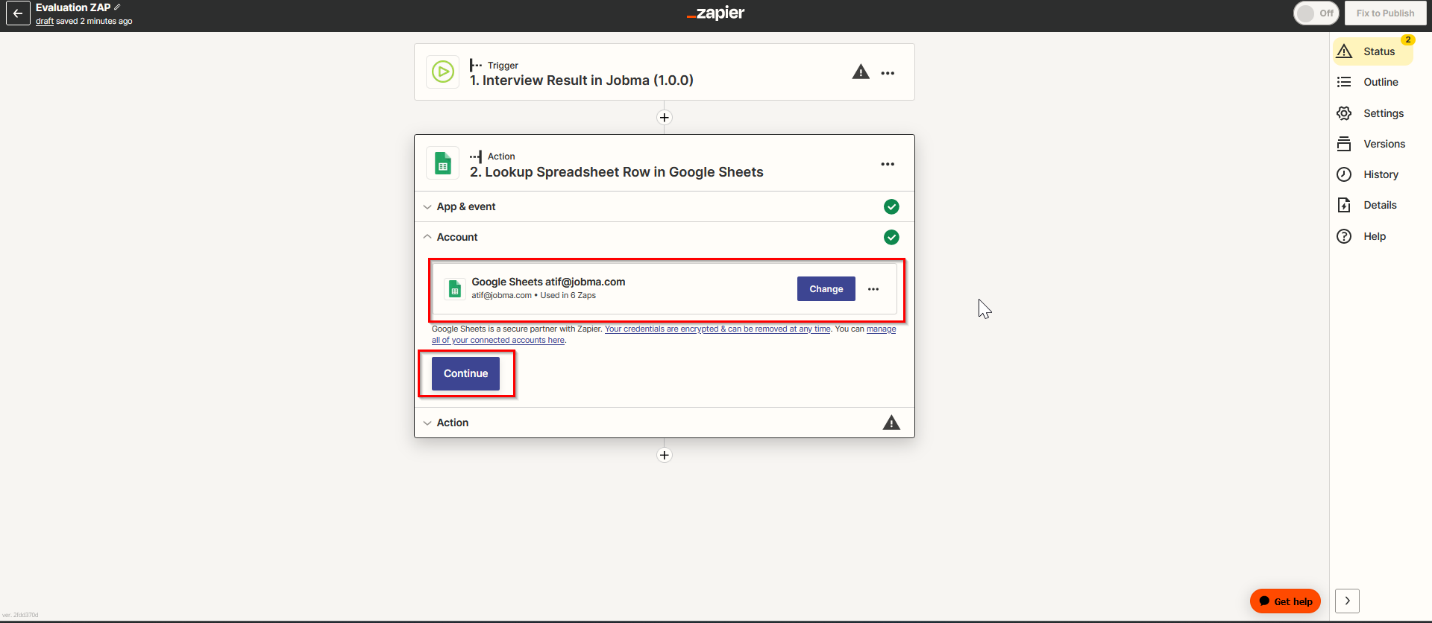This screenshot has width=1432, height=623.
Task: Collapse the Account section
Action: (x=664, y=237)
